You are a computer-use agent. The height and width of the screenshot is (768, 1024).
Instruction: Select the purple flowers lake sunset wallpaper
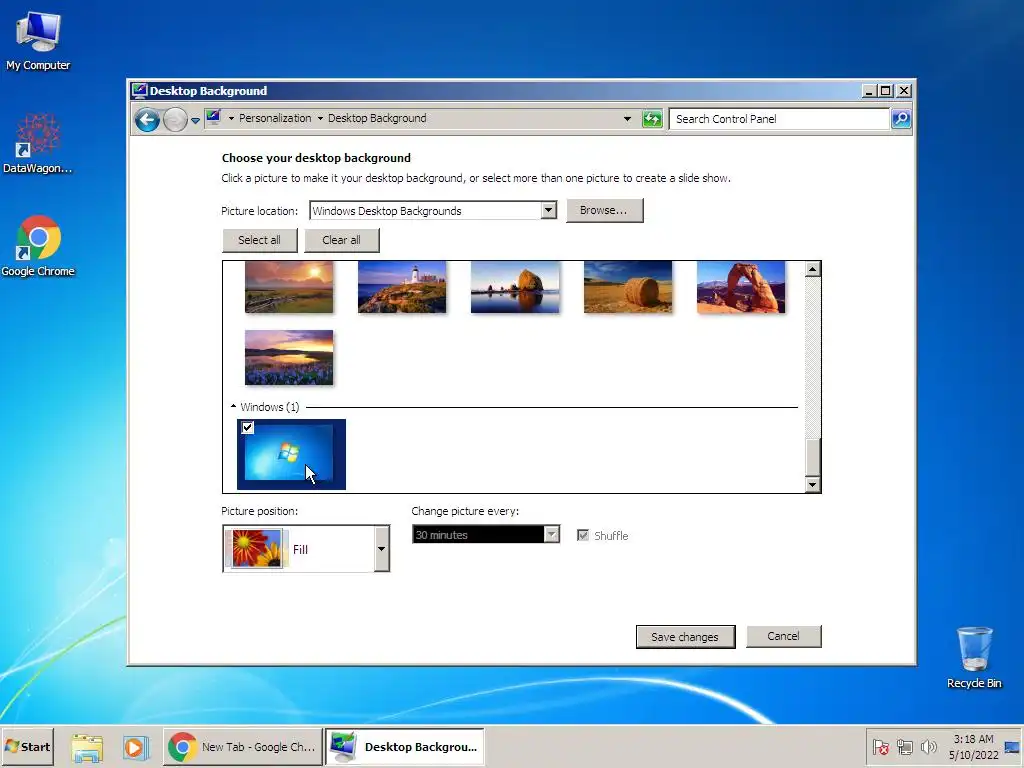(289, 357)
